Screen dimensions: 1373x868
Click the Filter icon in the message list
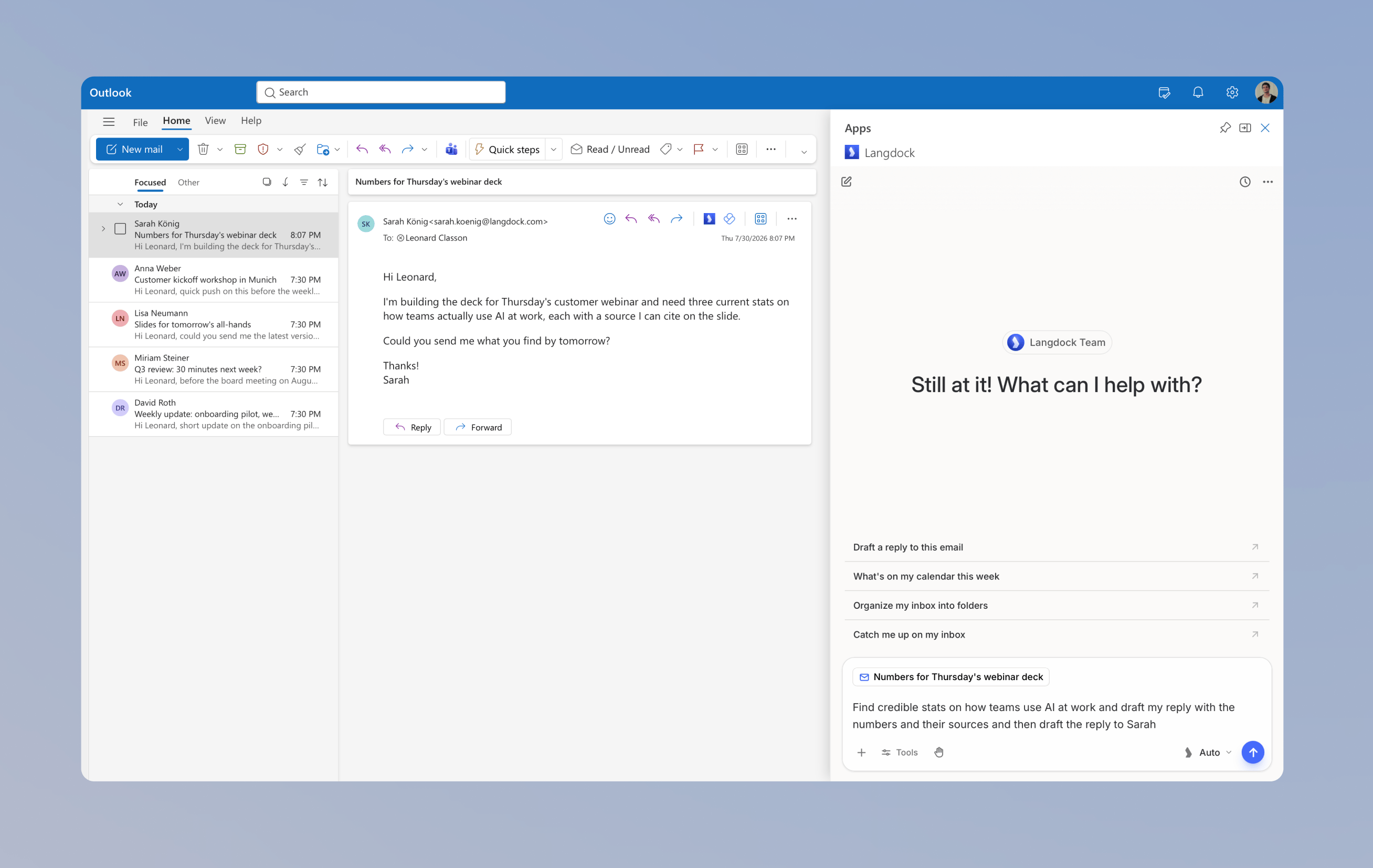(304, 183)
